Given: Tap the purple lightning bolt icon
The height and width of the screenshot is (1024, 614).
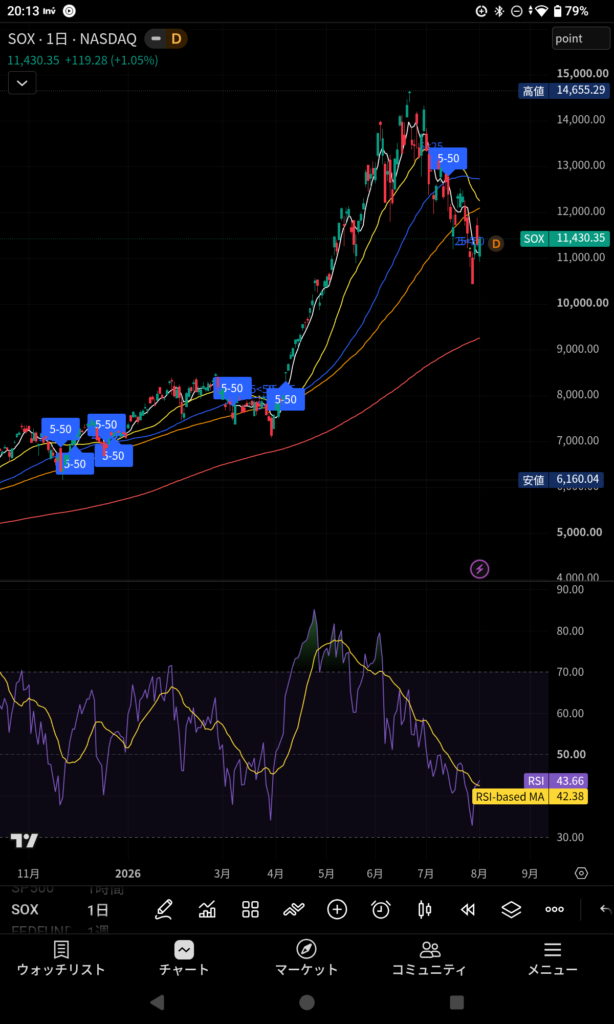Looking at the screenshot, I should click(479, 569).
